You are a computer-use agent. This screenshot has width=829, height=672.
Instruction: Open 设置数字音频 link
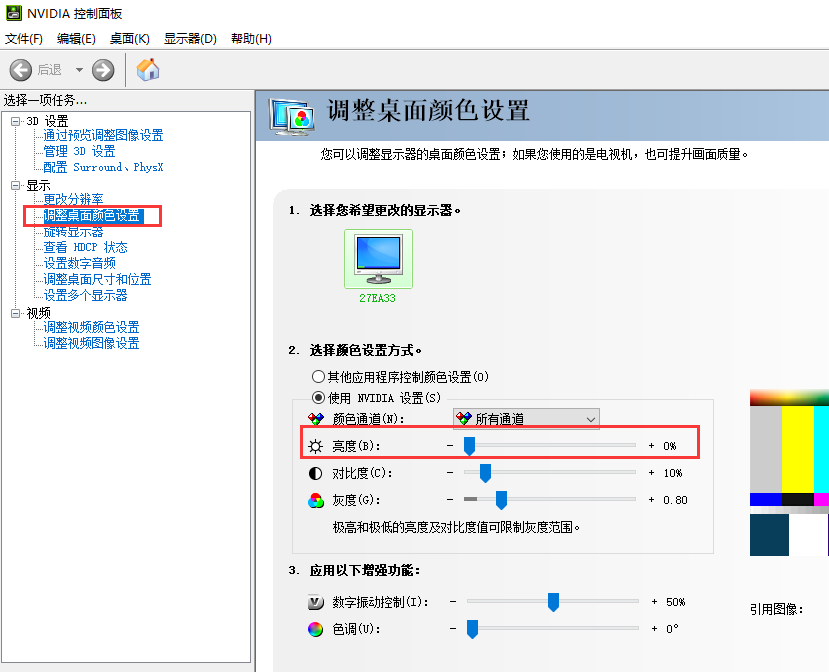(79, 263)
